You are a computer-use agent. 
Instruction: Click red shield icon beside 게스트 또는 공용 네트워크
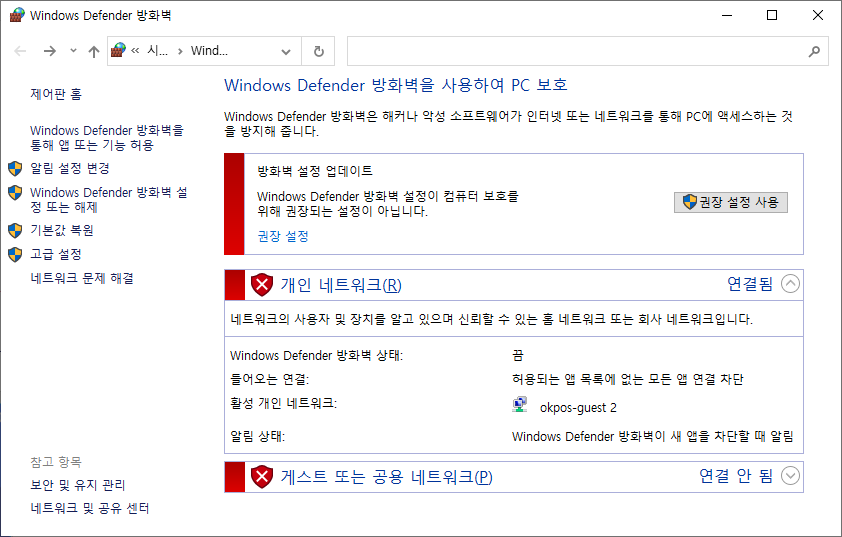pos(262,477)
